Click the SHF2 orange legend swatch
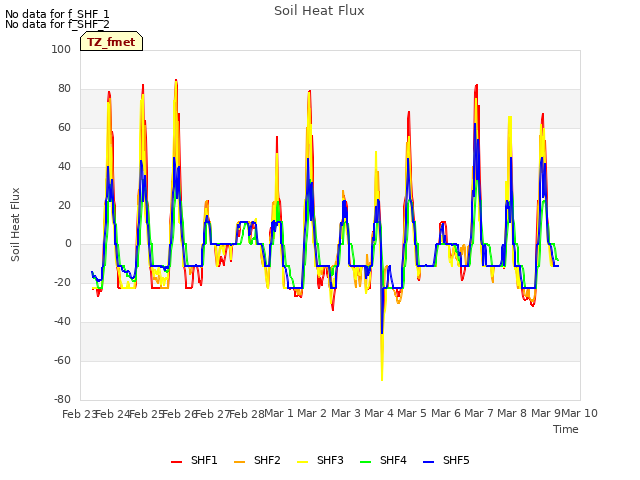640x480 pixels. click(x=240, y=462)
